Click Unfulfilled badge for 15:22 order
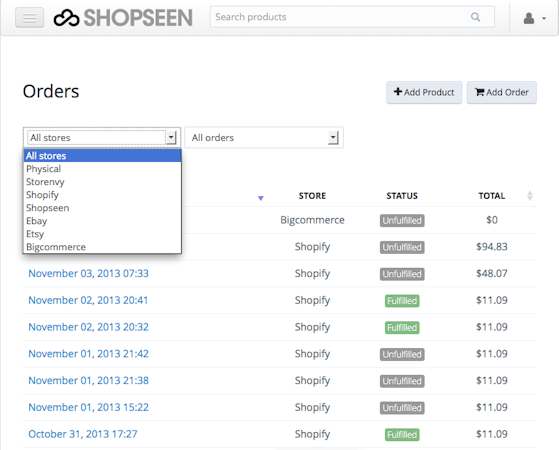The image size is (559, 450). point(402,408)
